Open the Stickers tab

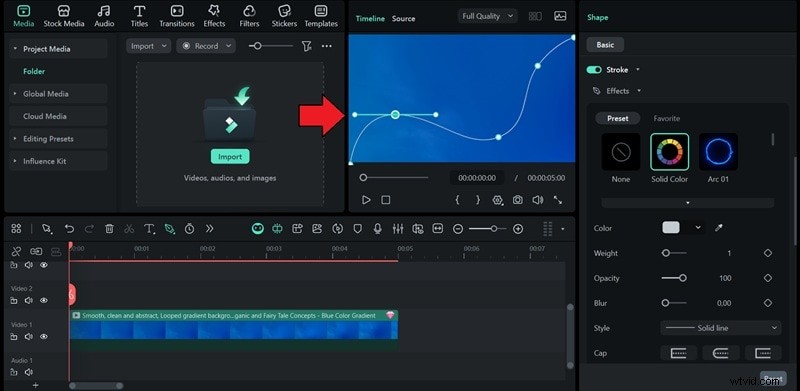pos(284,16)
